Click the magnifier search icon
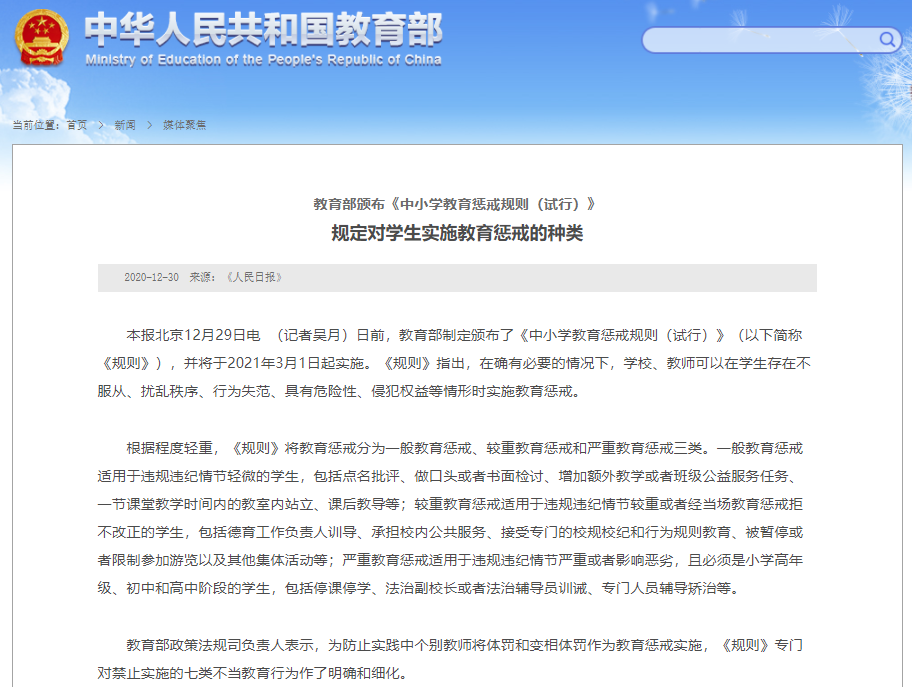Viewport: 912px width, 687px height. (887, 40)
